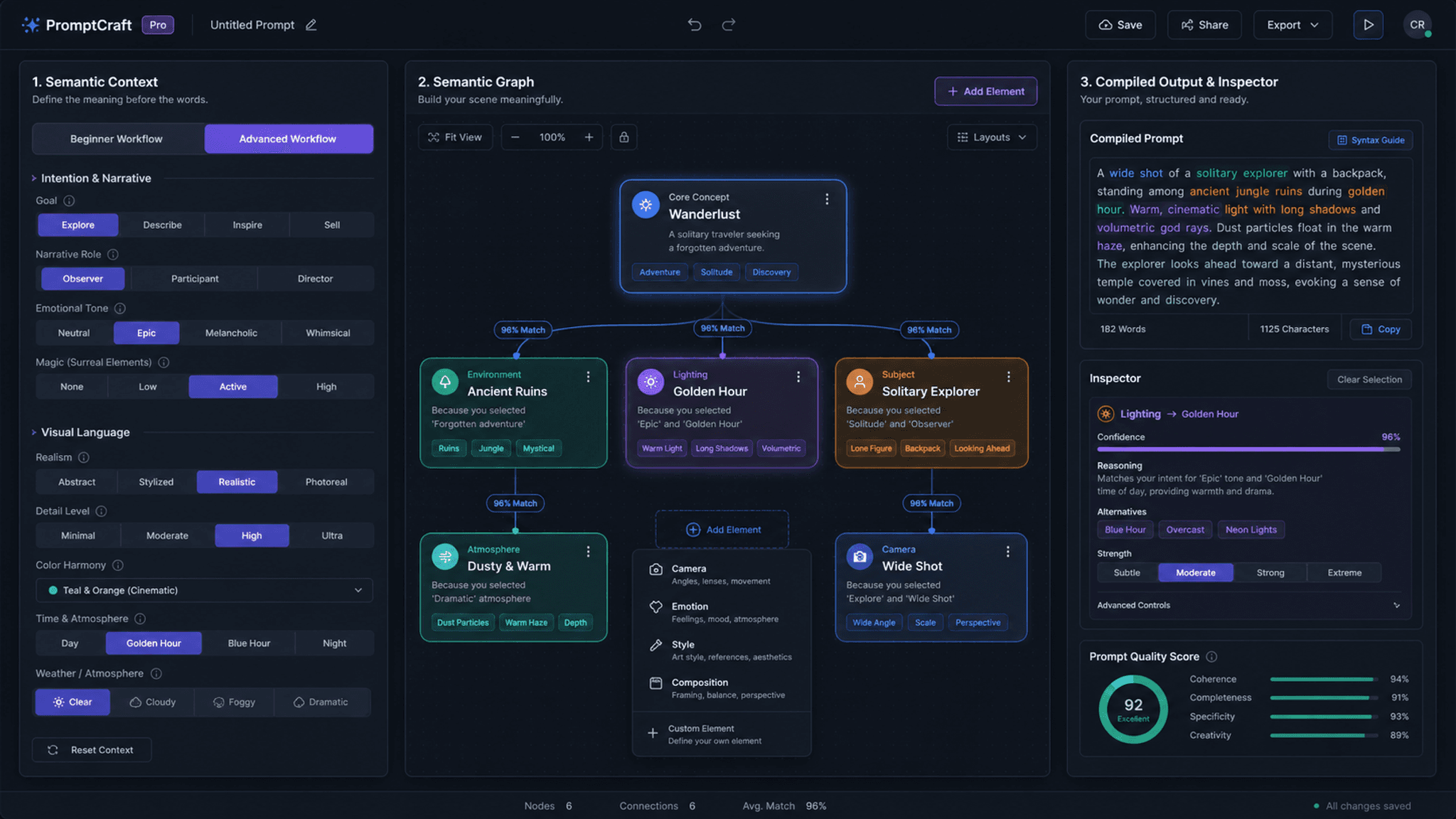Click the Prompt Quality Score info icon

click(1211, 657)
